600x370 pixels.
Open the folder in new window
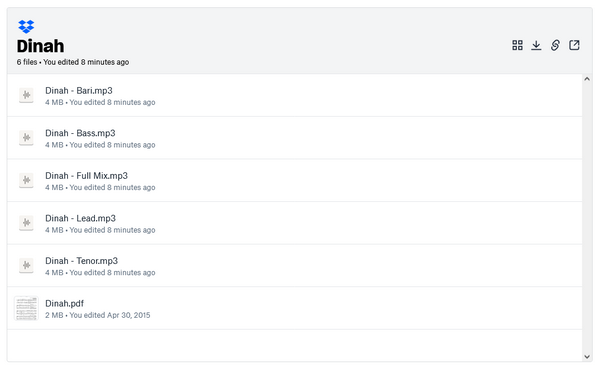tap(574, 45)
